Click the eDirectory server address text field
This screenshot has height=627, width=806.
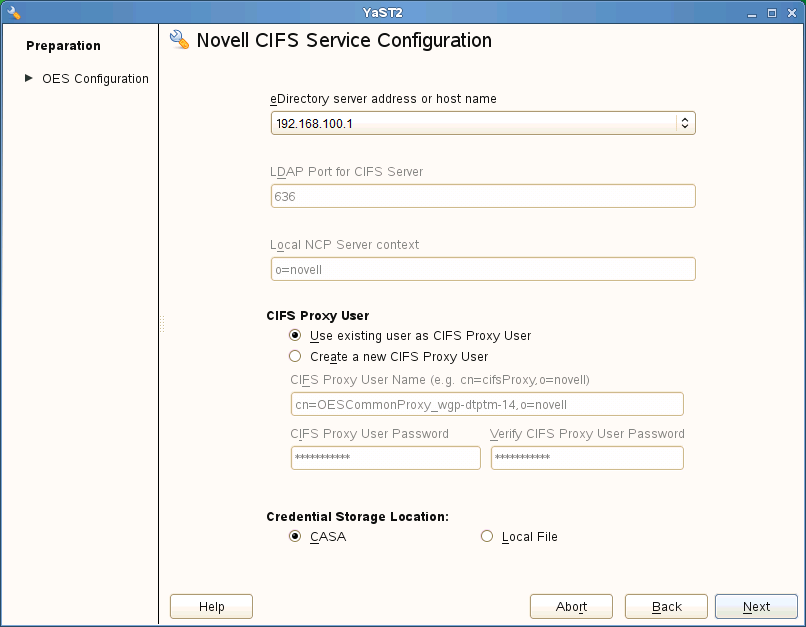point(472,123)
